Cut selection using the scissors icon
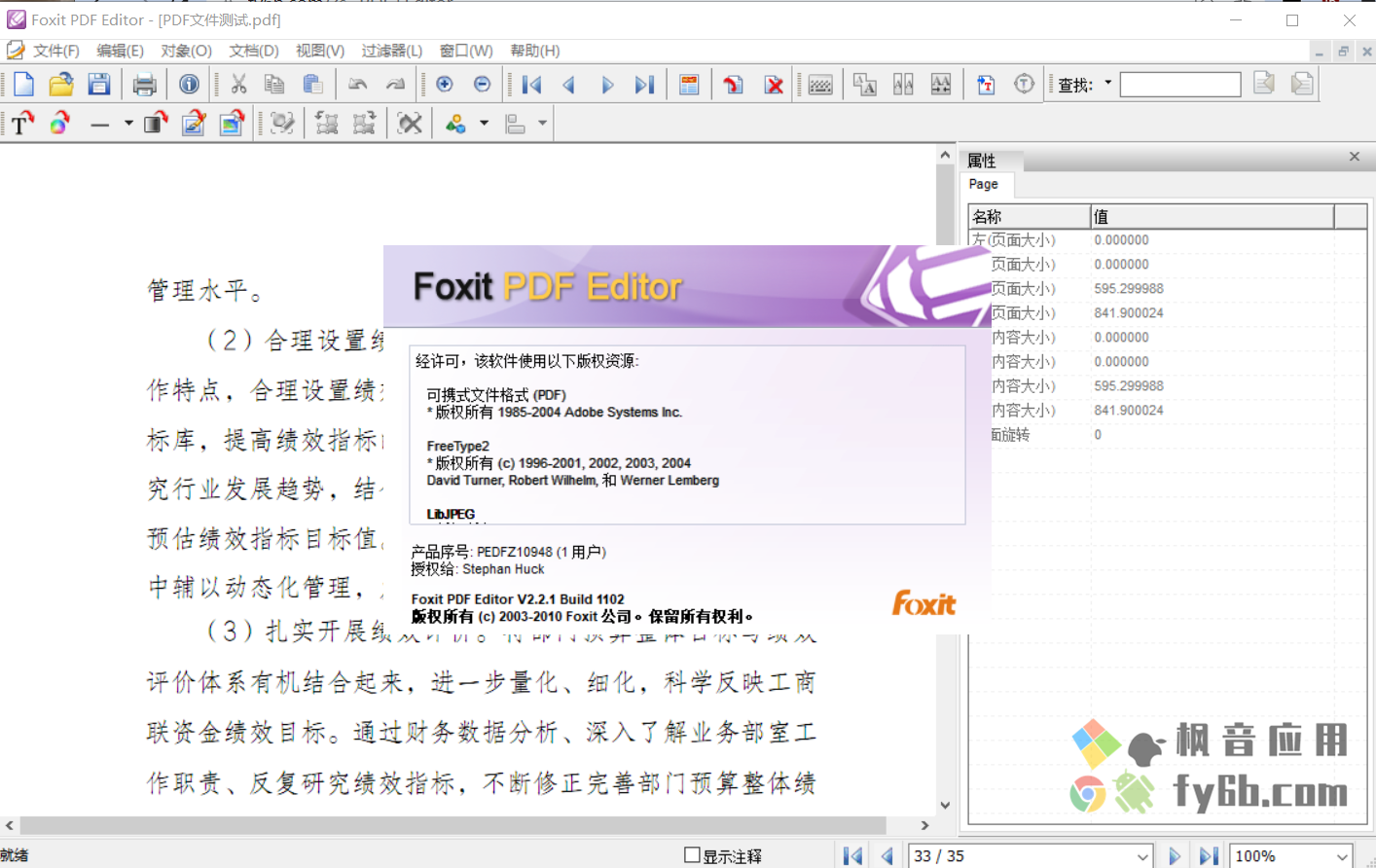 click(x=238, y=85)
